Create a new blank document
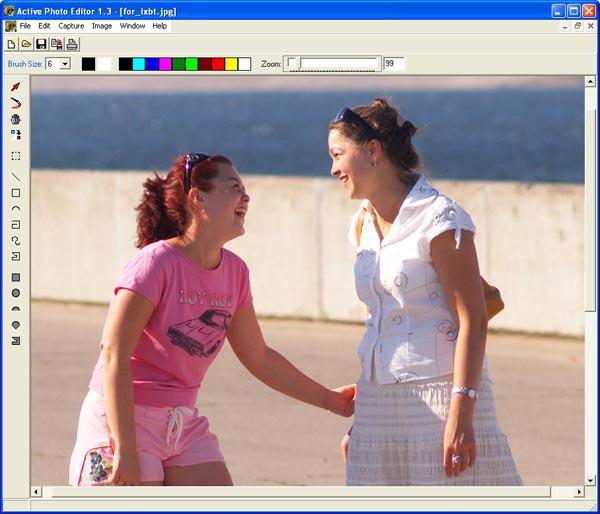The image size is (600, 514). [11, 44]
